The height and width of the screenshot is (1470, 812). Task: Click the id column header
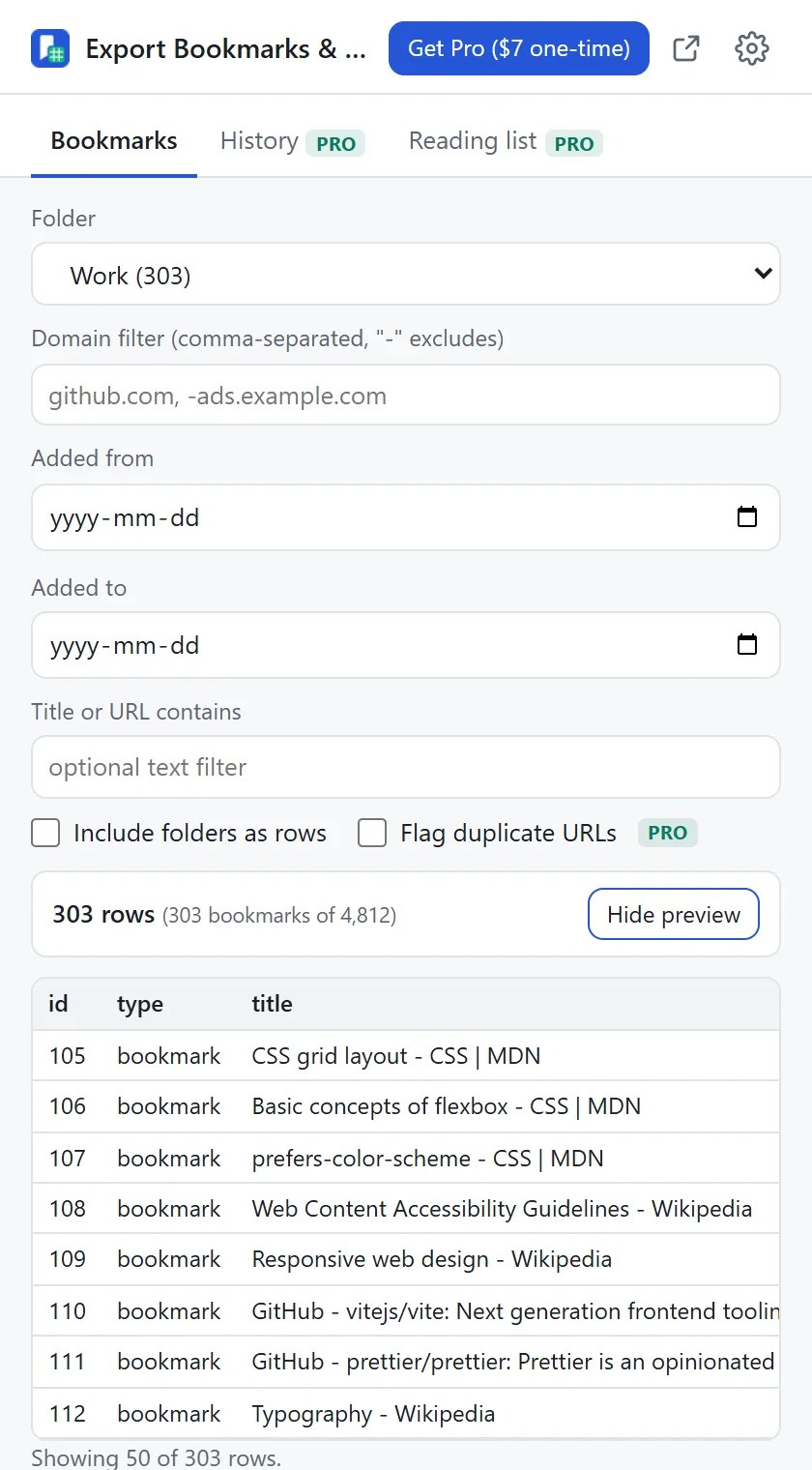tap(59, 1004)
